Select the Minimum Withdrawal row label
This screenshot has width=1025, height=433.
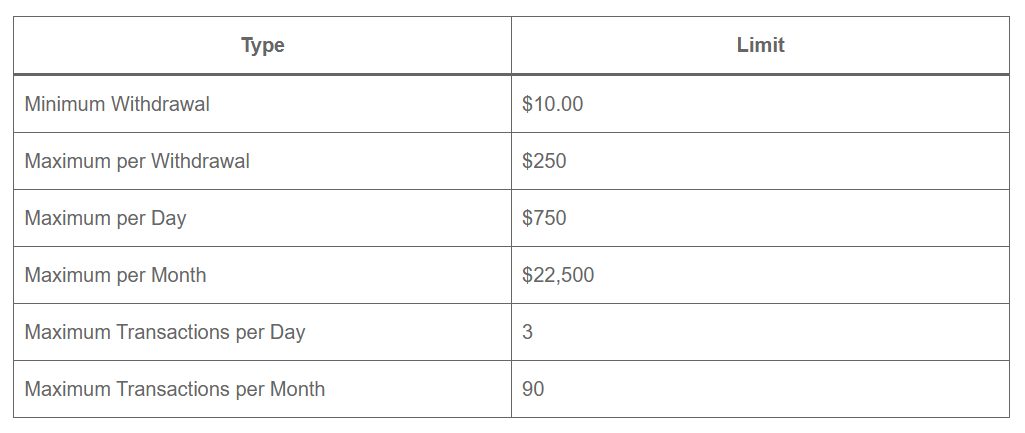click(x=117, y=104)
